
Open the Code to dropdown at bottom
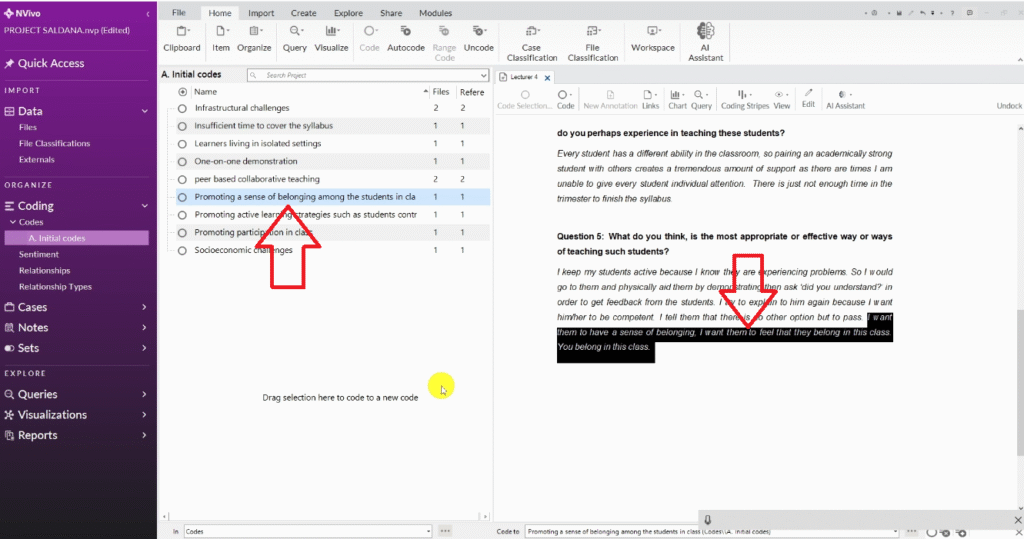897,532
